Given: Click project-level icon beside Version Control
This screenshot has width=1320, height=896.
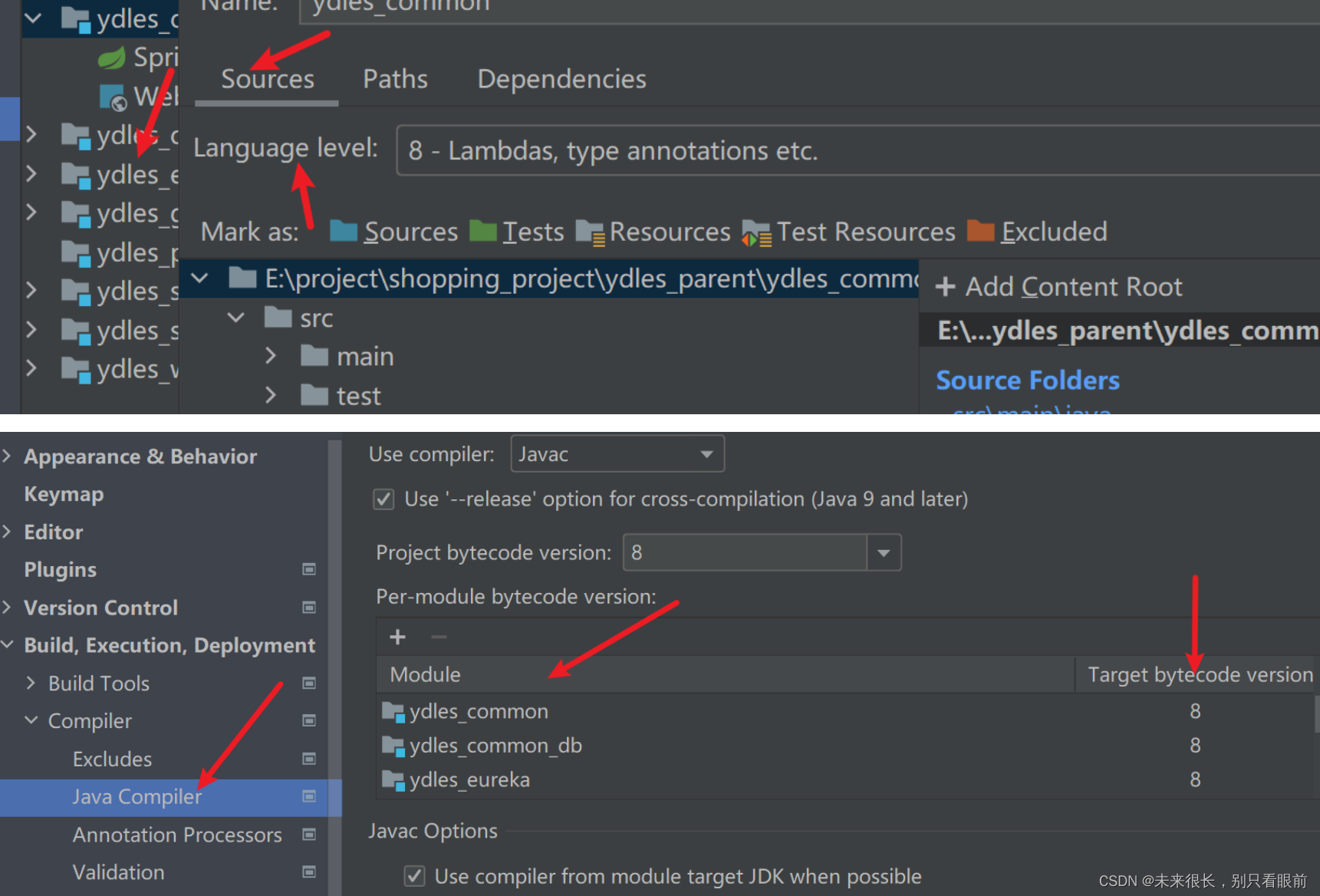Looking at the screenshot, I should point(309,608).
